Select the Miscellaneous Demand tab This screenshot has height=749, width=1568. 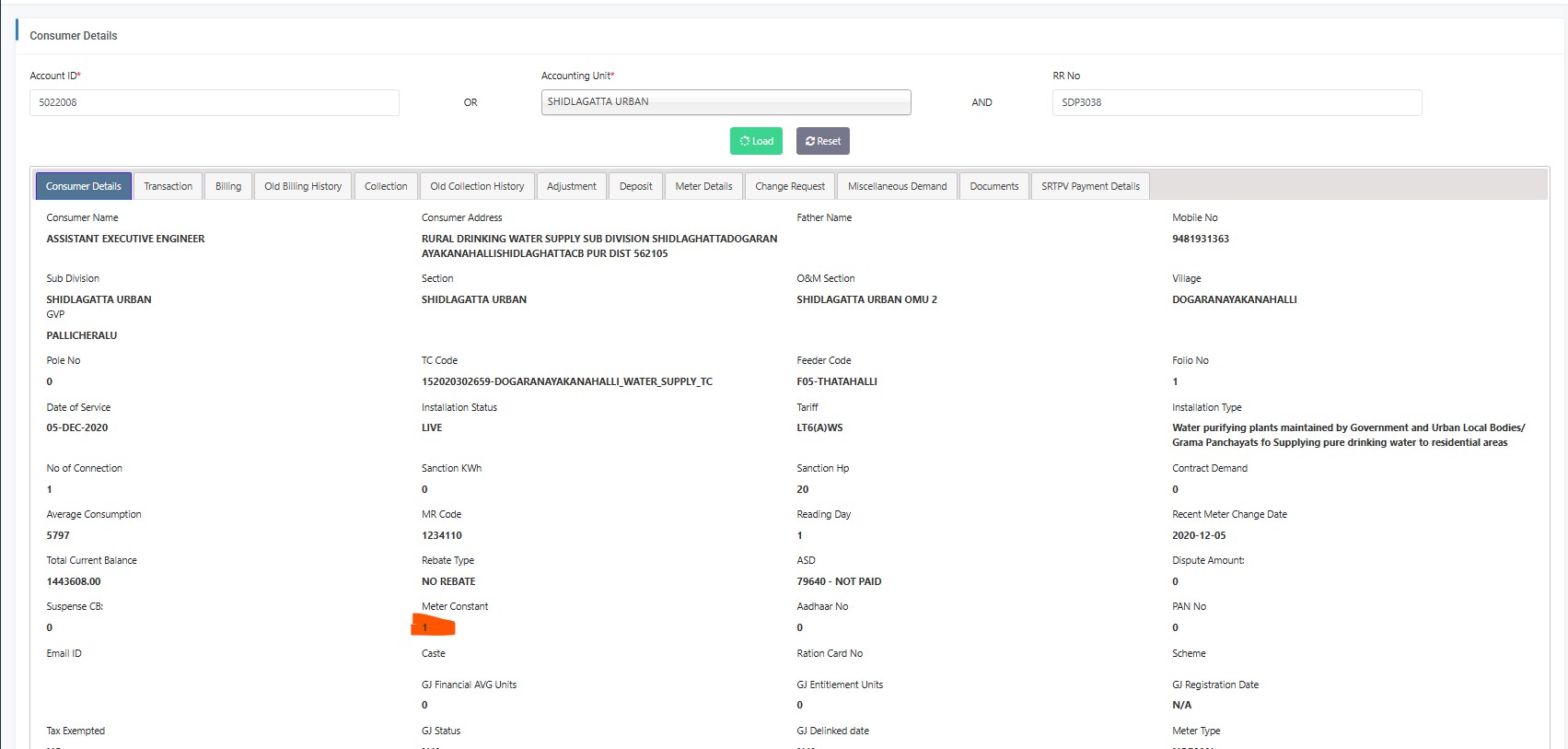(897, 186)
